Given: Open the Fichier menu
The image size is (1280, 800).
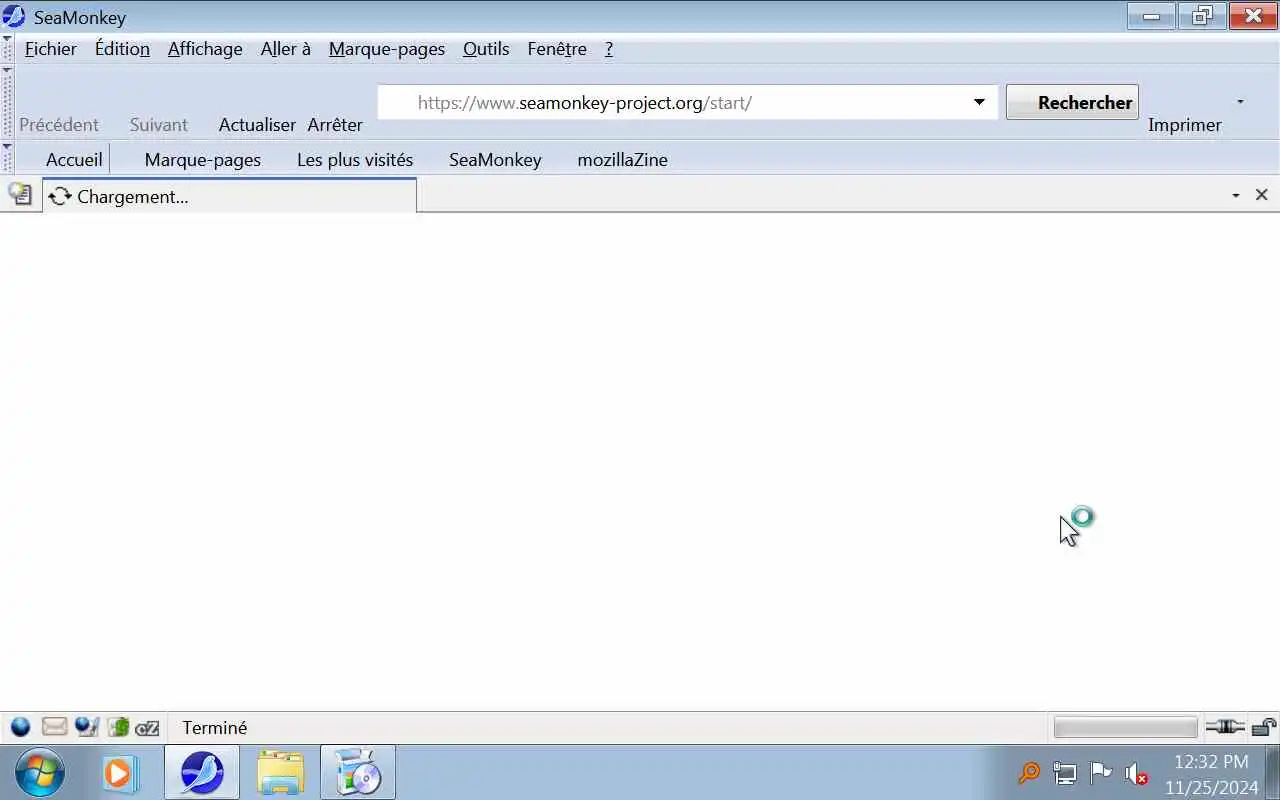Looking at the screenshot, I should 51,49.
